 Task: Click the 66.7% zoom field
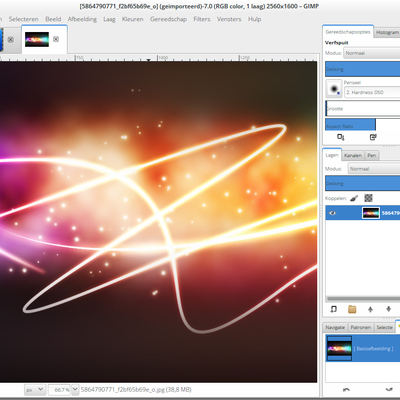click(60, 390)
